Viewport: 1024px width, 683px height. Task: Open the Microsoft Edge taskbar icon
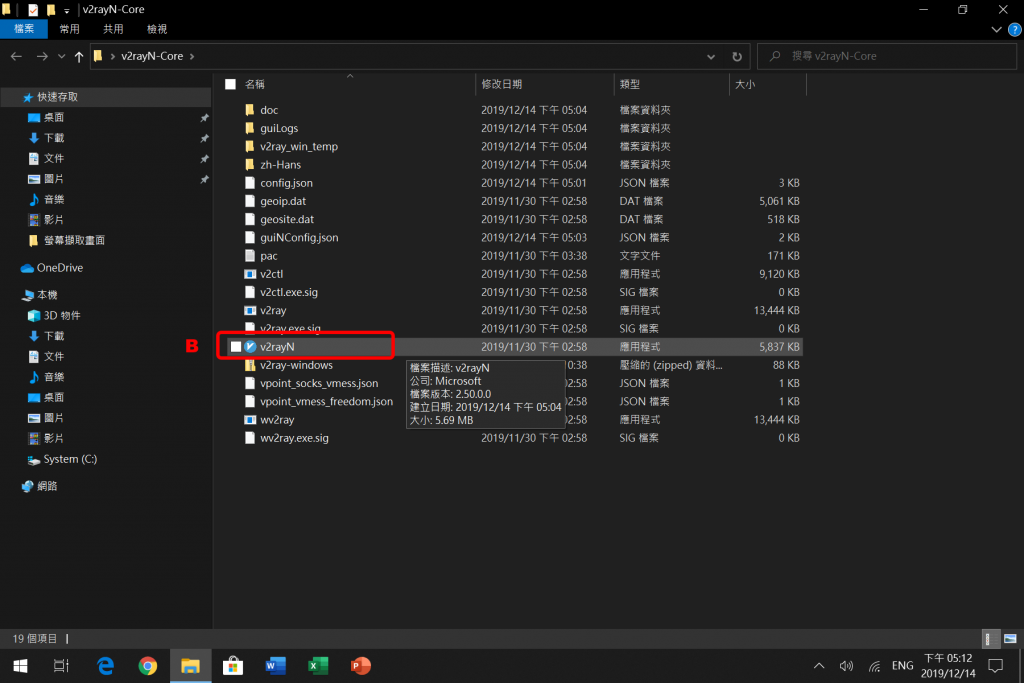(105, 665)
